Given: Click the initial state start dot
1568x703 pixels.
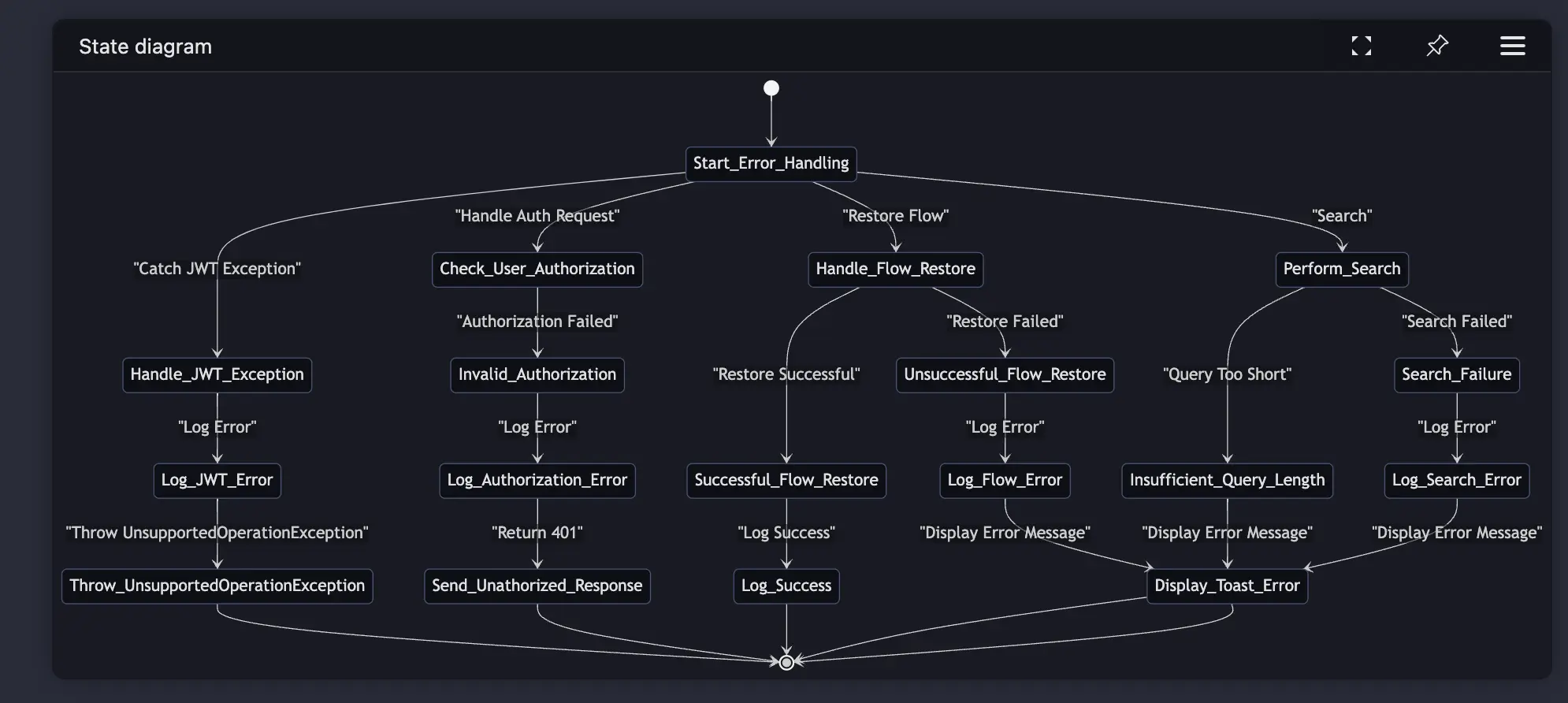Looking at the screenshot, I should [771, 88].
